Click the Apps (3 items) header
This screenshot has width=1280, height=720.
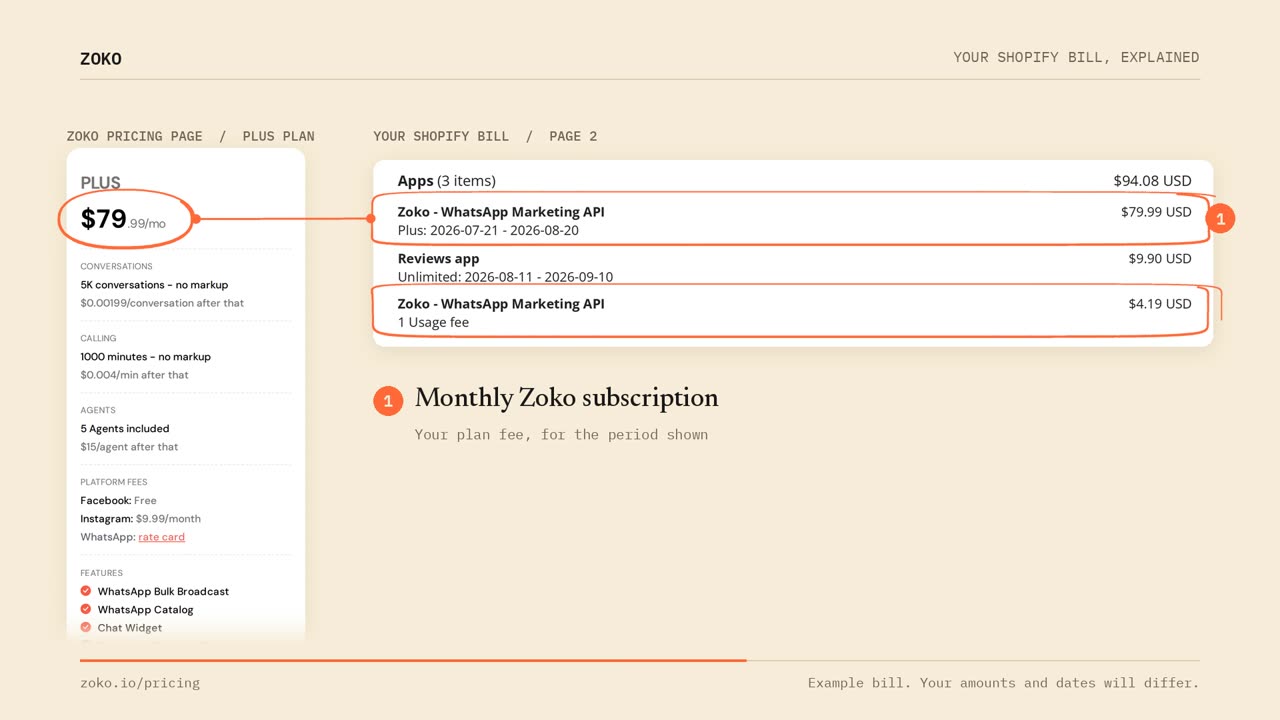coord(447,181)
